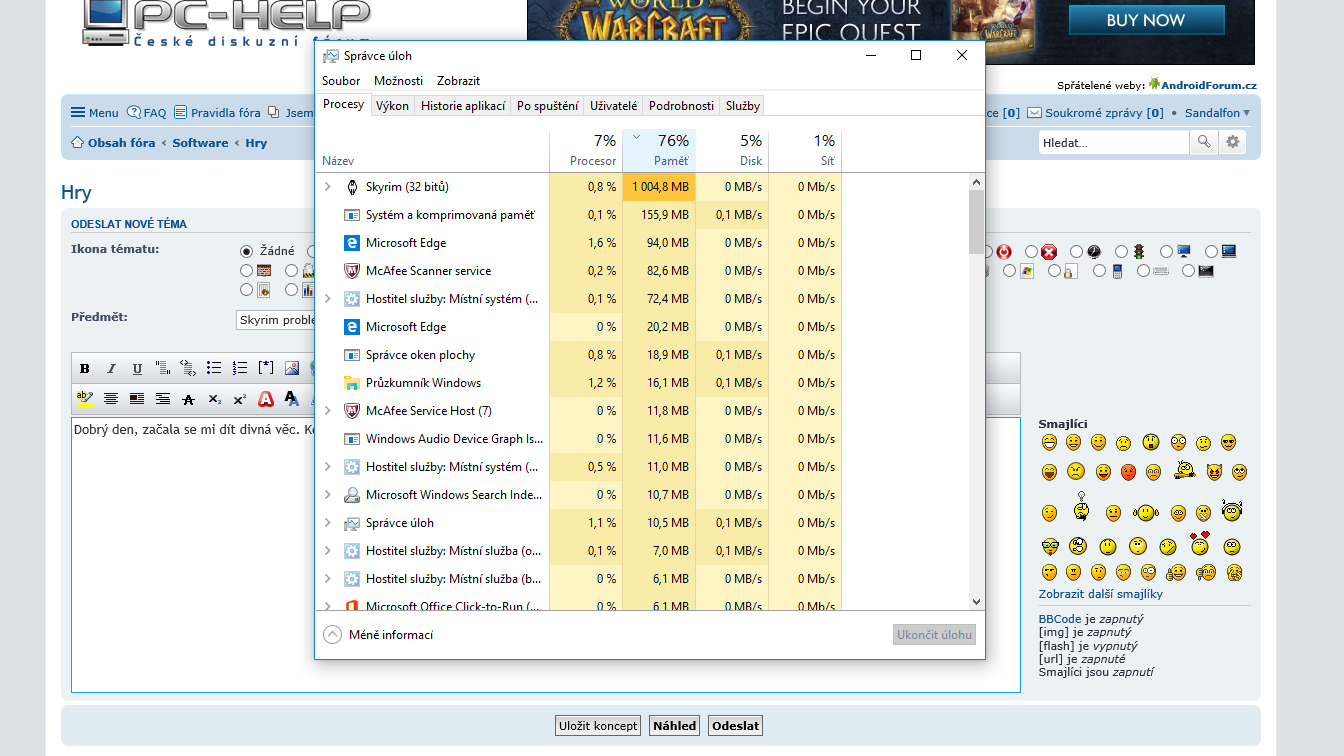Collapse Task Manager with 'Méně informací'
The width and height of the screenshot is (1344, 756).
click(378, 635)
